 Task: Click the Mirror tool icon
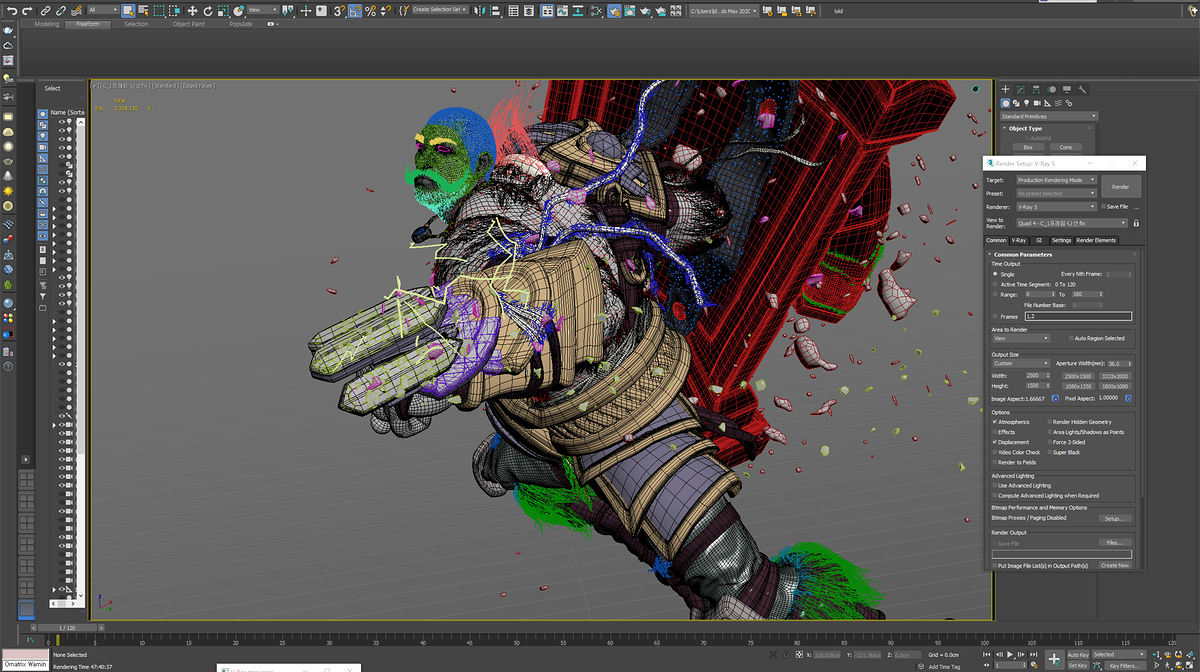coord(481,10)
